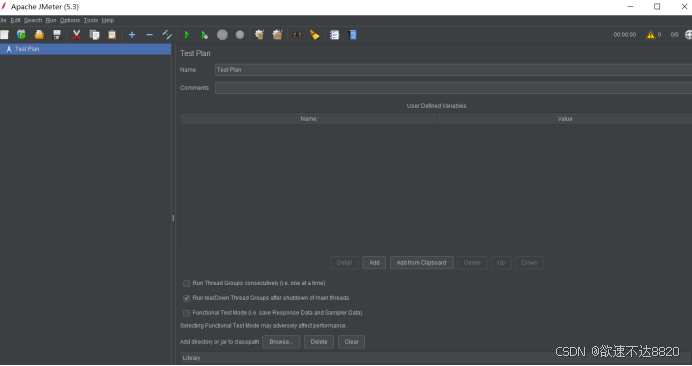692x366 pixels.
Task: Click the Add variable button
Action: pos(374,263)
